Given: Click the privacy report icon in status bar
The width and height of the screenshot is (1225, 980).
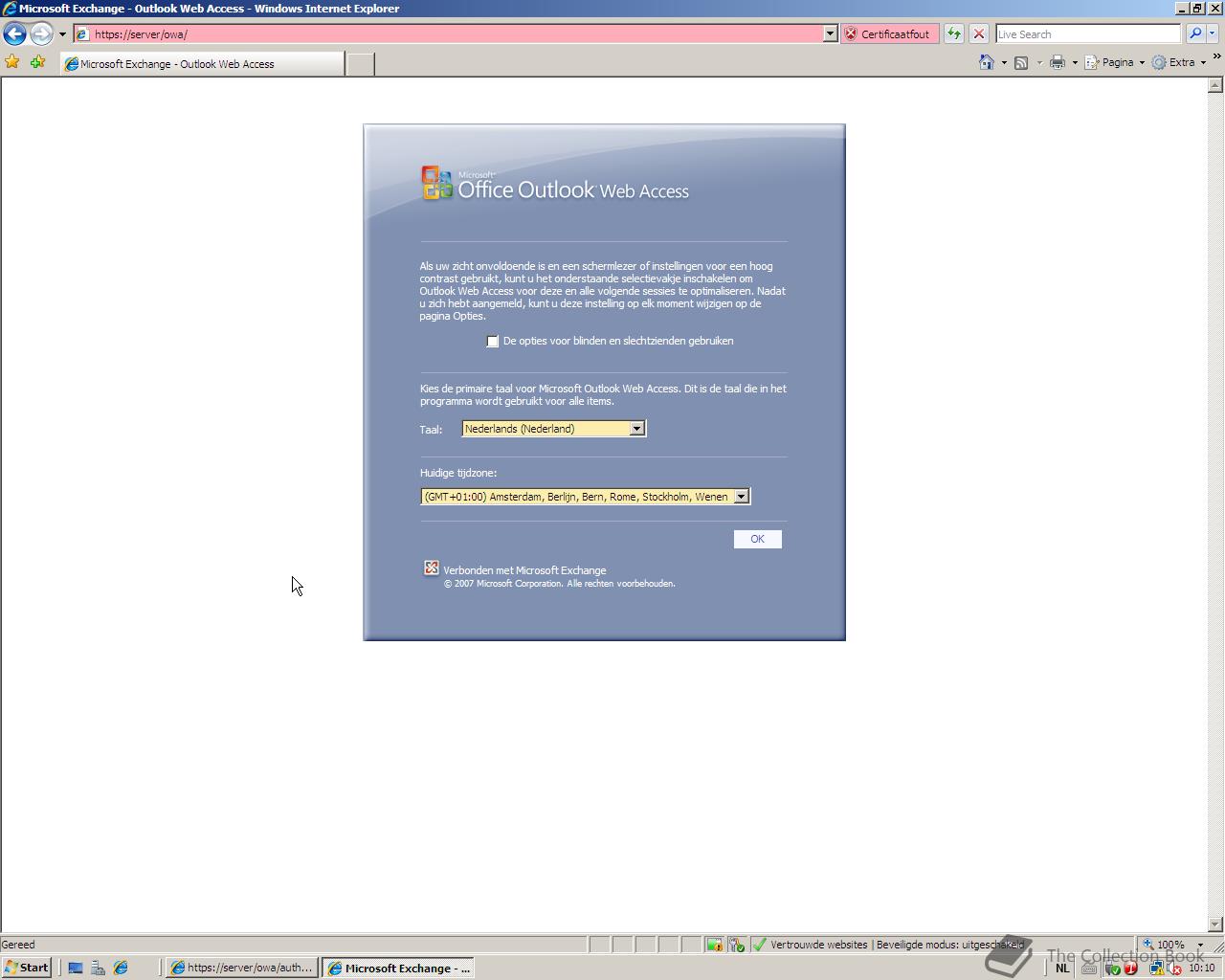Looking at the screenshot, I should [x=714, y=945].
